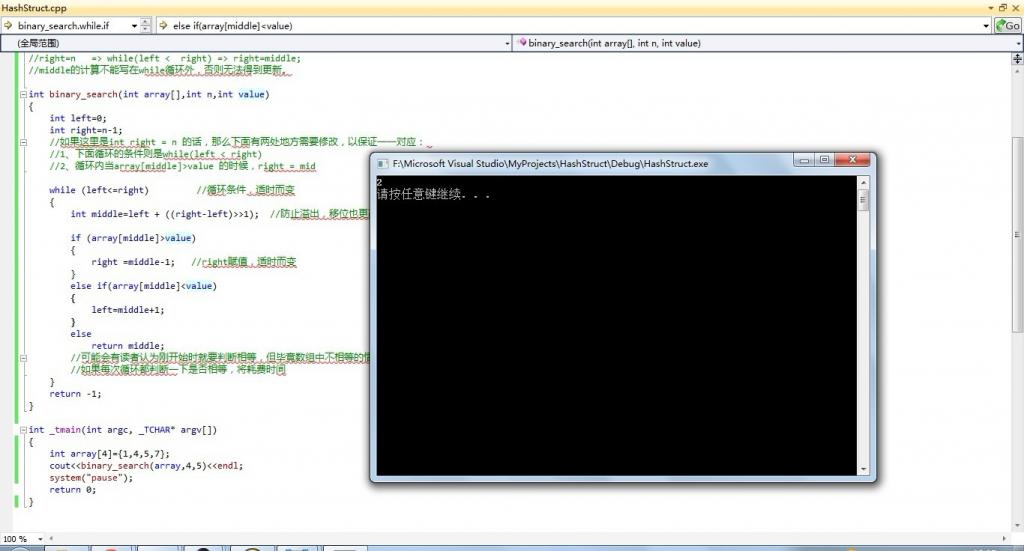Click the arrow icon beside binary_search.while.if
The width and height of the screenshot is (1024, 551).
(x=9, y=25)
